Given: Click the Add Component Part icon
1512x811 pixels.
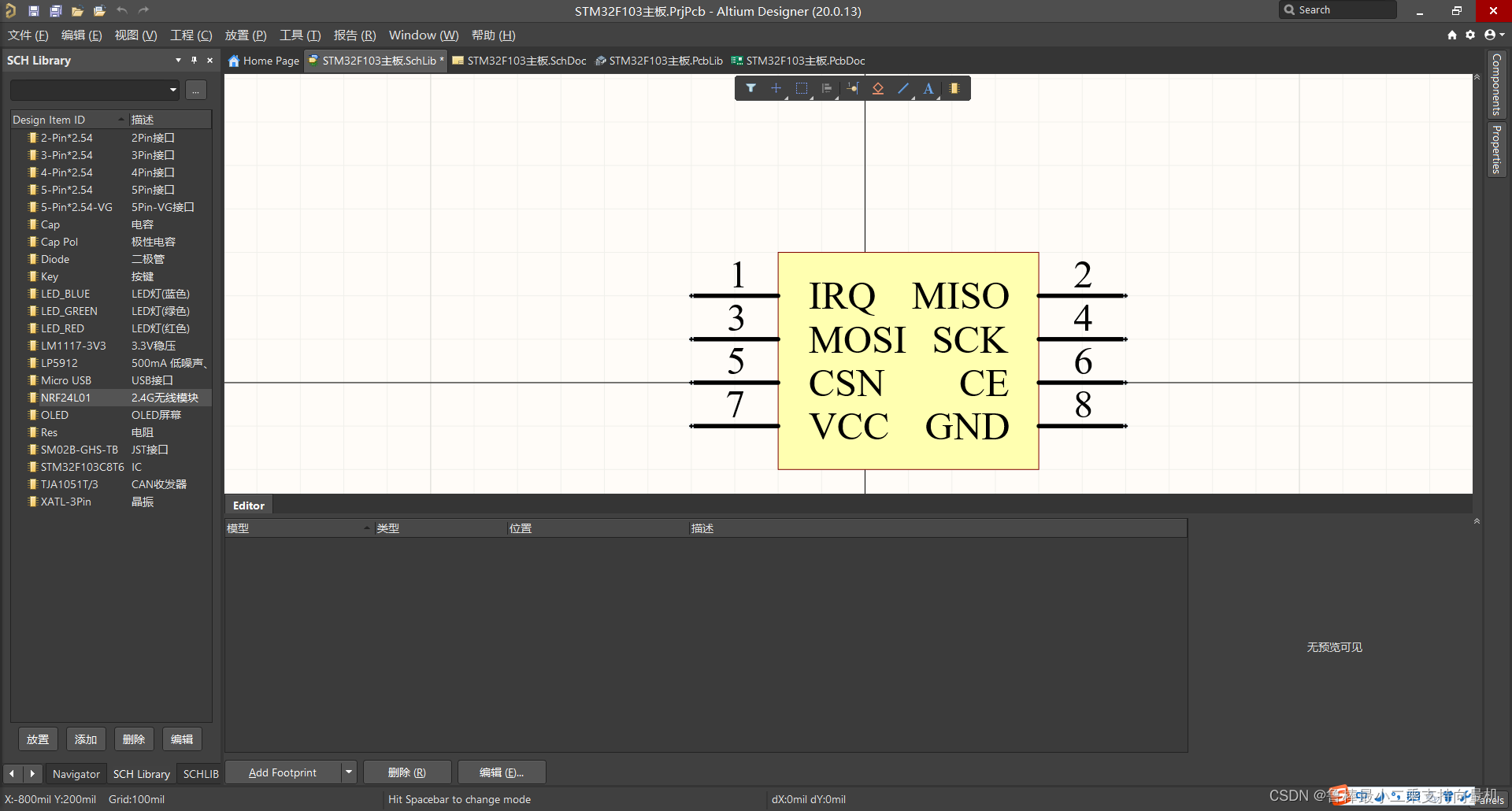Looking at the screenshot, I should coord(954,88).
